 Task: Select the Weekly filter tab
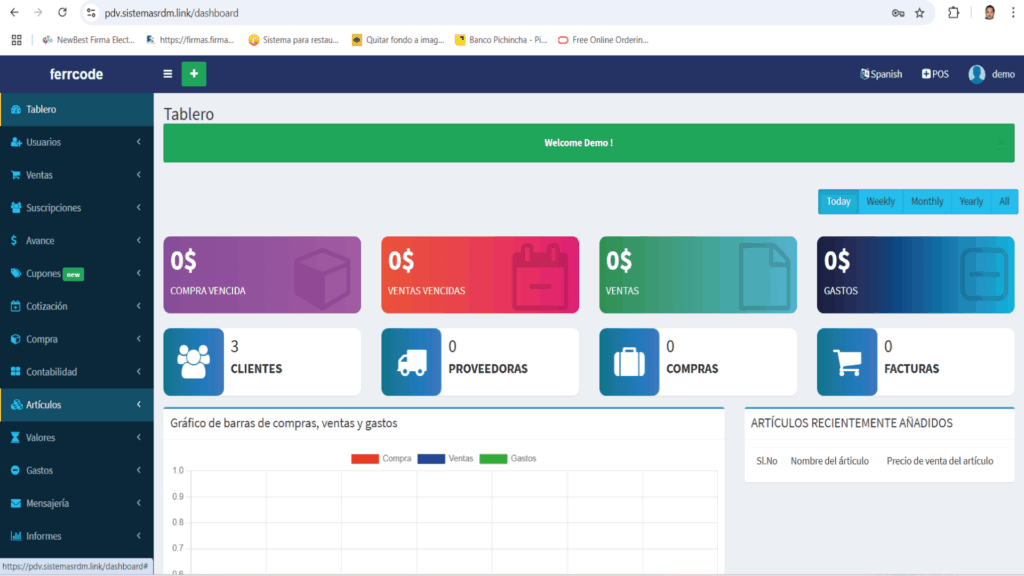(x=880, y=201)
